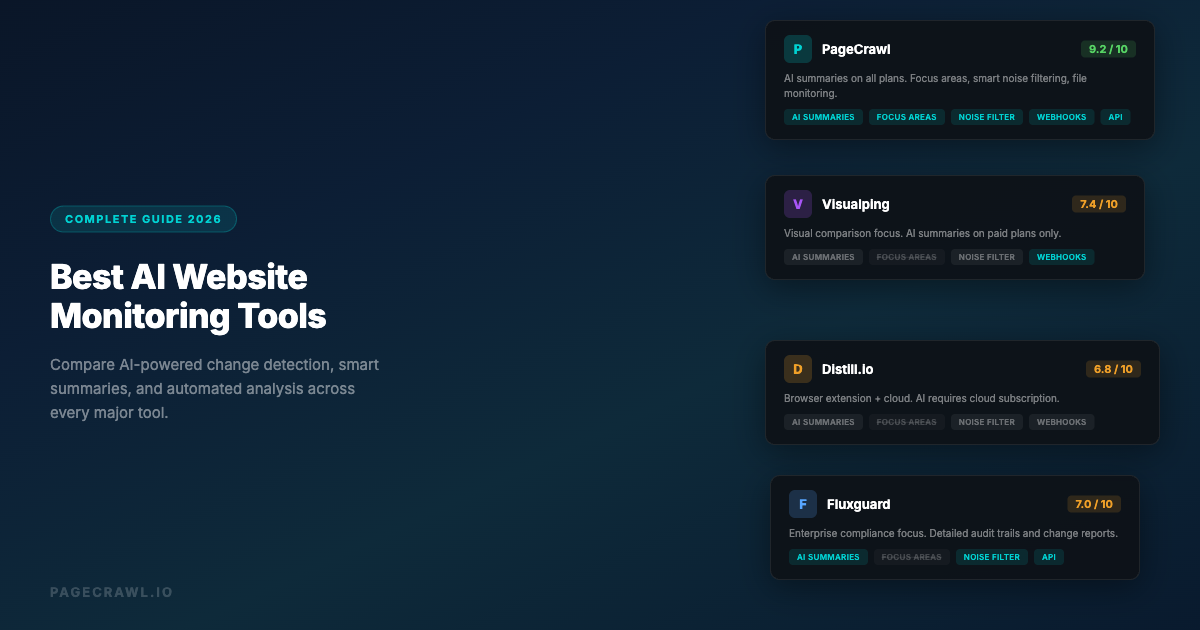
Task: Select the 7.4/10 score badge for Visualping
Action: coord(1100,203)
